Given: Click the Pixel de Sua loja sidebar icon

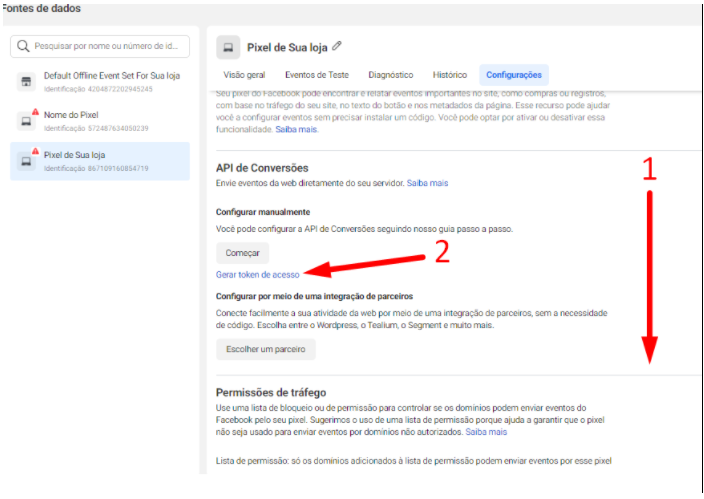Looking at the screenshot, I should point(26,161).
